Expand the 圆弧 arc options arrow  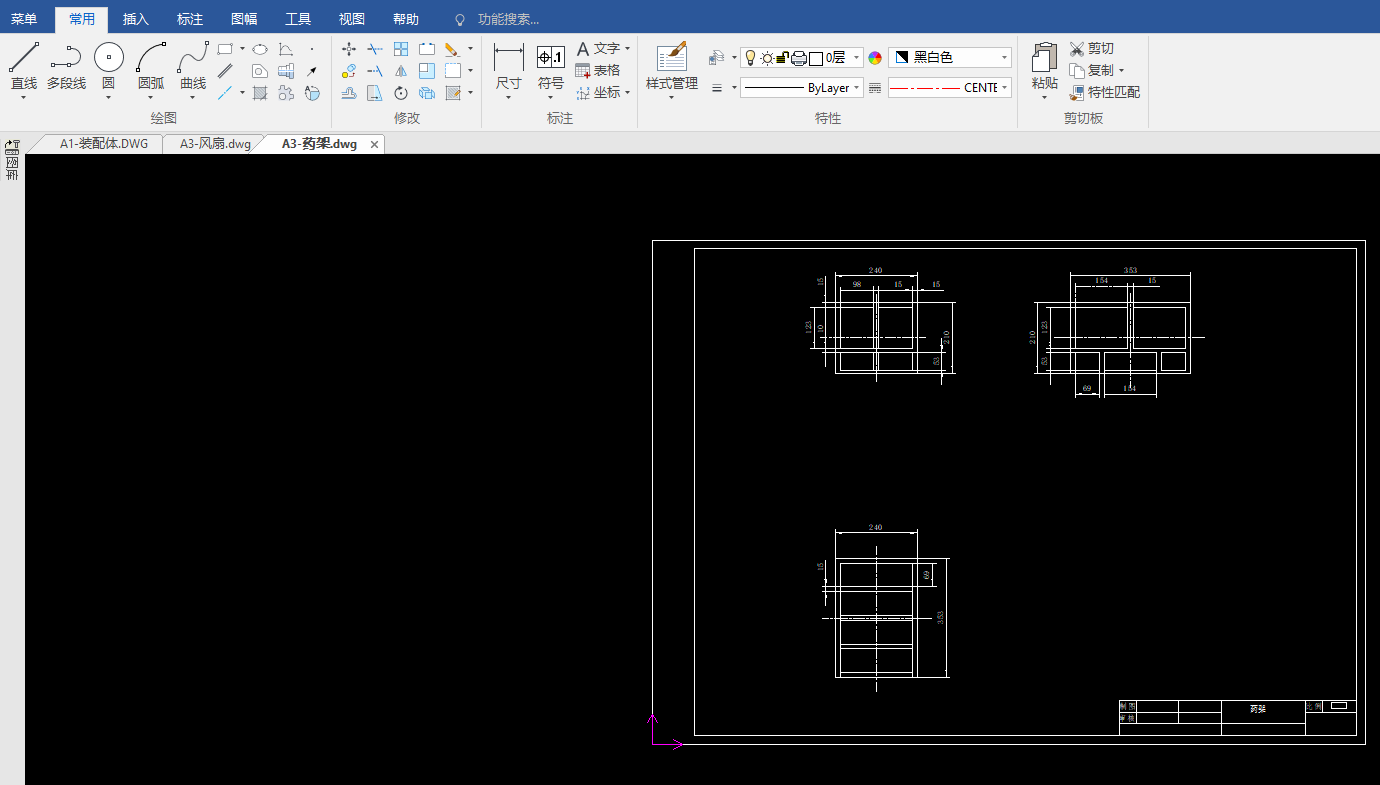pyautogui.click(x=150, y=98)
